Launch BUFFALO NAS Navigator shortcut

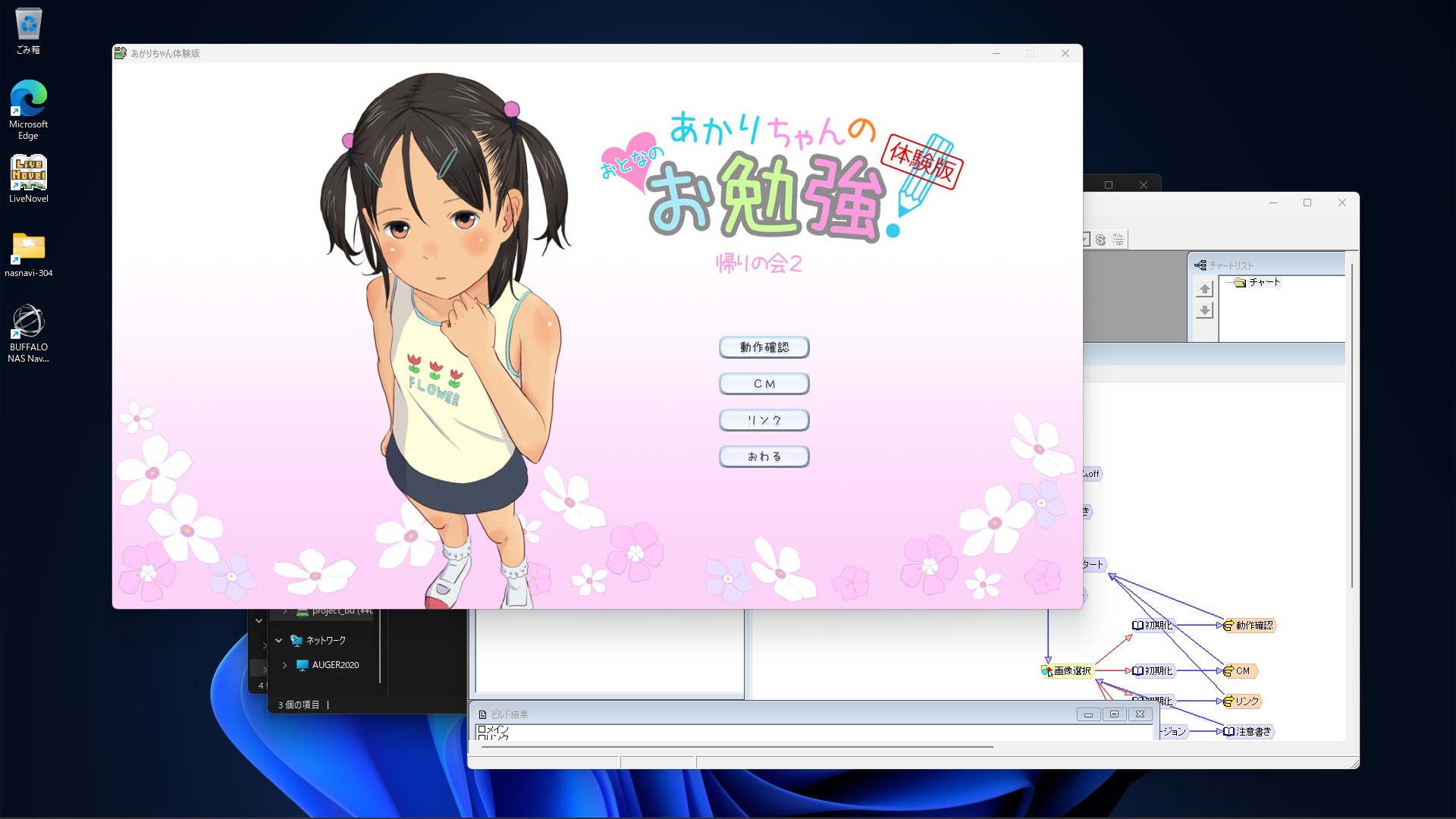tap(28, 334)
